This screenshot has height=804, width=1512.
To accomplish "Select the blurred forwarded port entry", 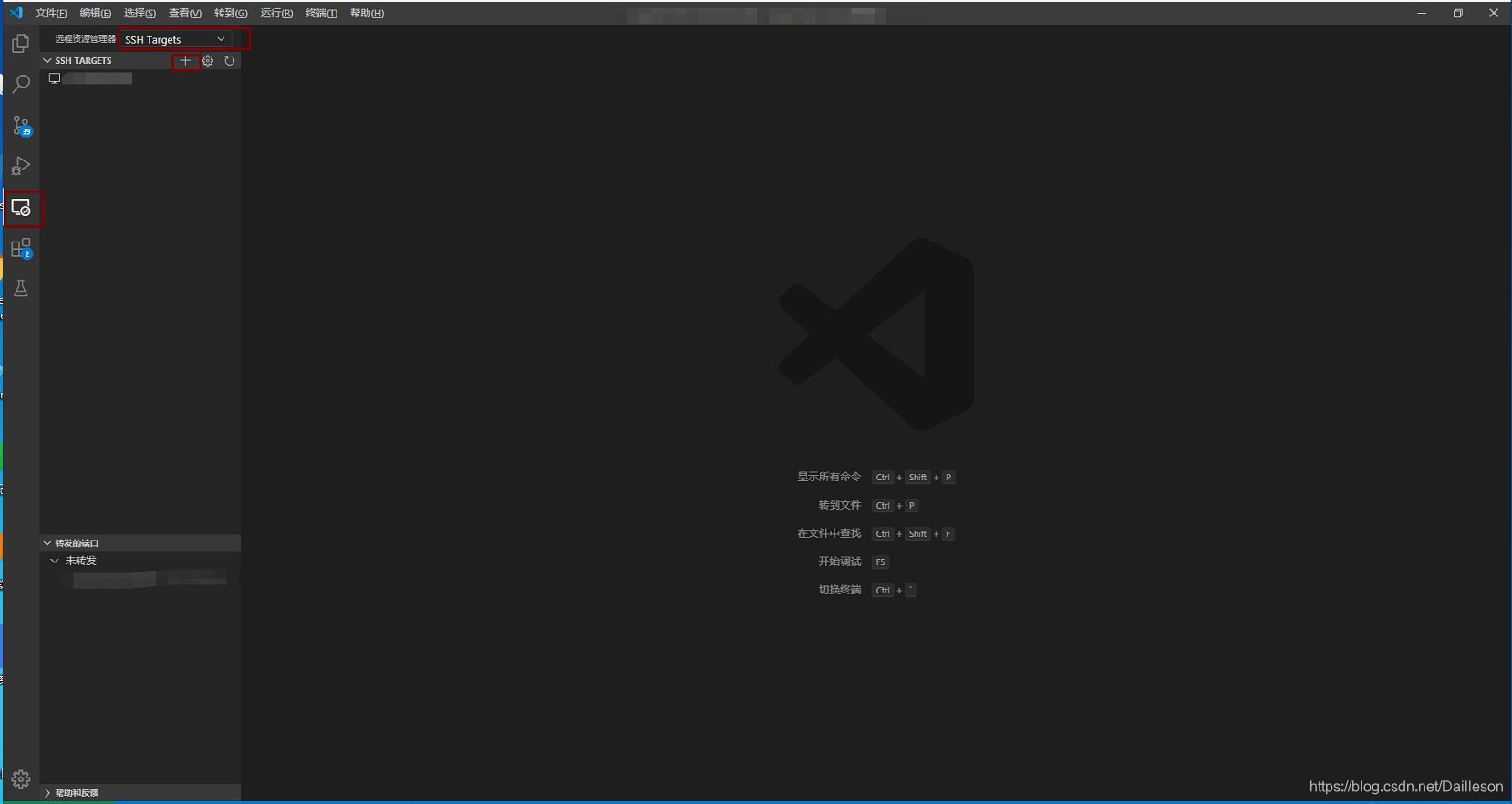I will pos(150,579).
